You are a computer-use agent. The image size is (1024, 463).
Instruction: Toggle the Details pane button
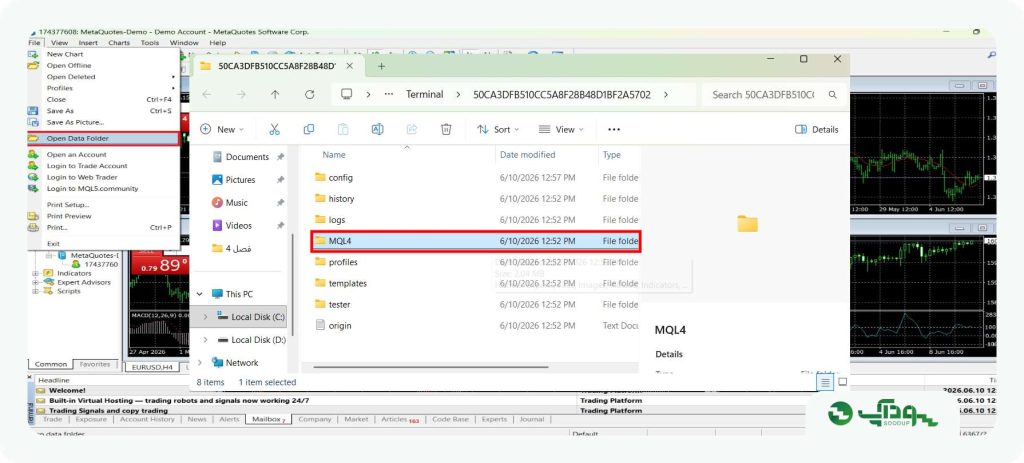click(816, 129)
